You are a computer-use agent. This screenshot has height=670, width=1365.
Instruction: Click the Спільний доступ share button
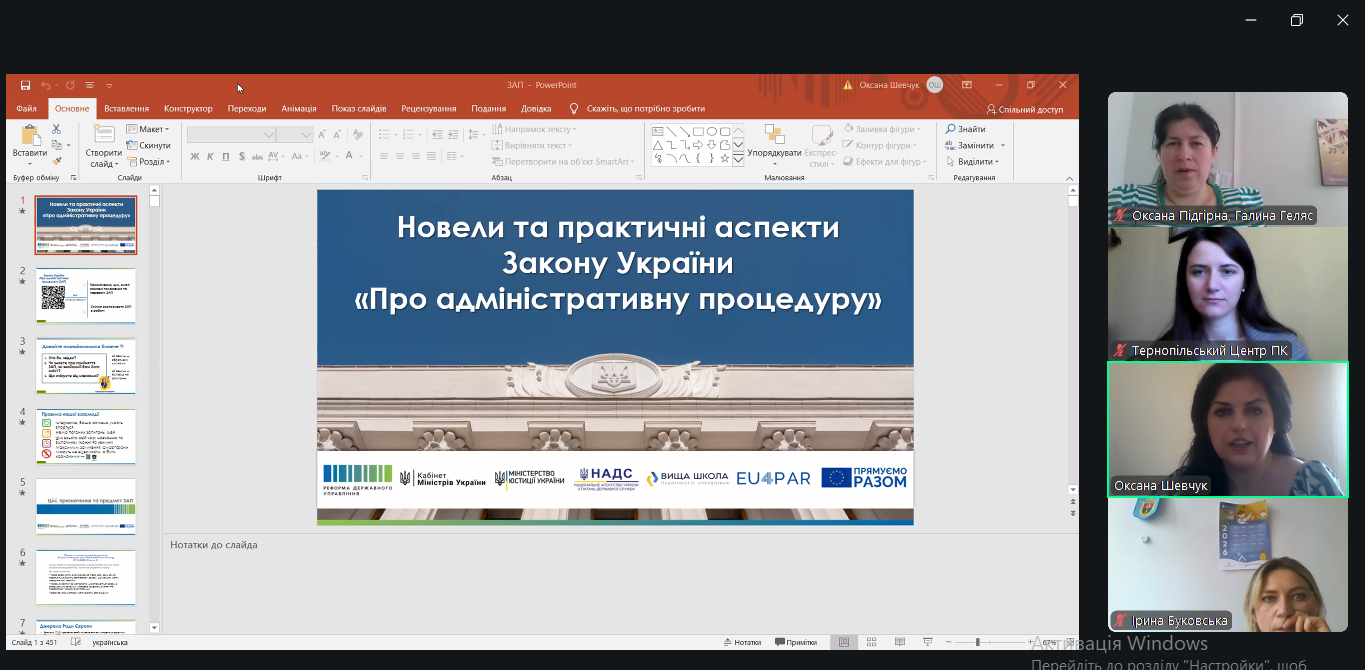coord(1025,109)
